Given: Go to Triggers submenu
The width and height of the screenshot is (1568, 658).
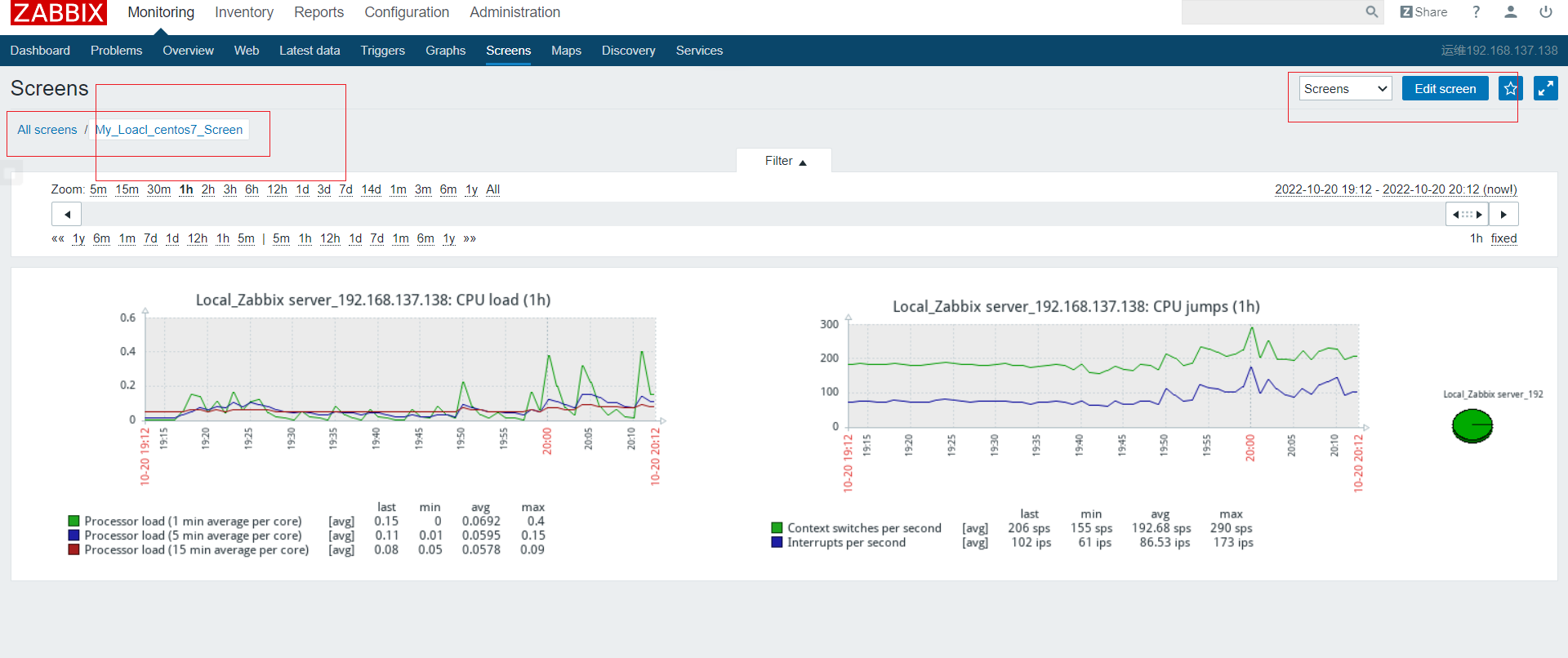Looking at the screenshot, I should click(383, 51).
